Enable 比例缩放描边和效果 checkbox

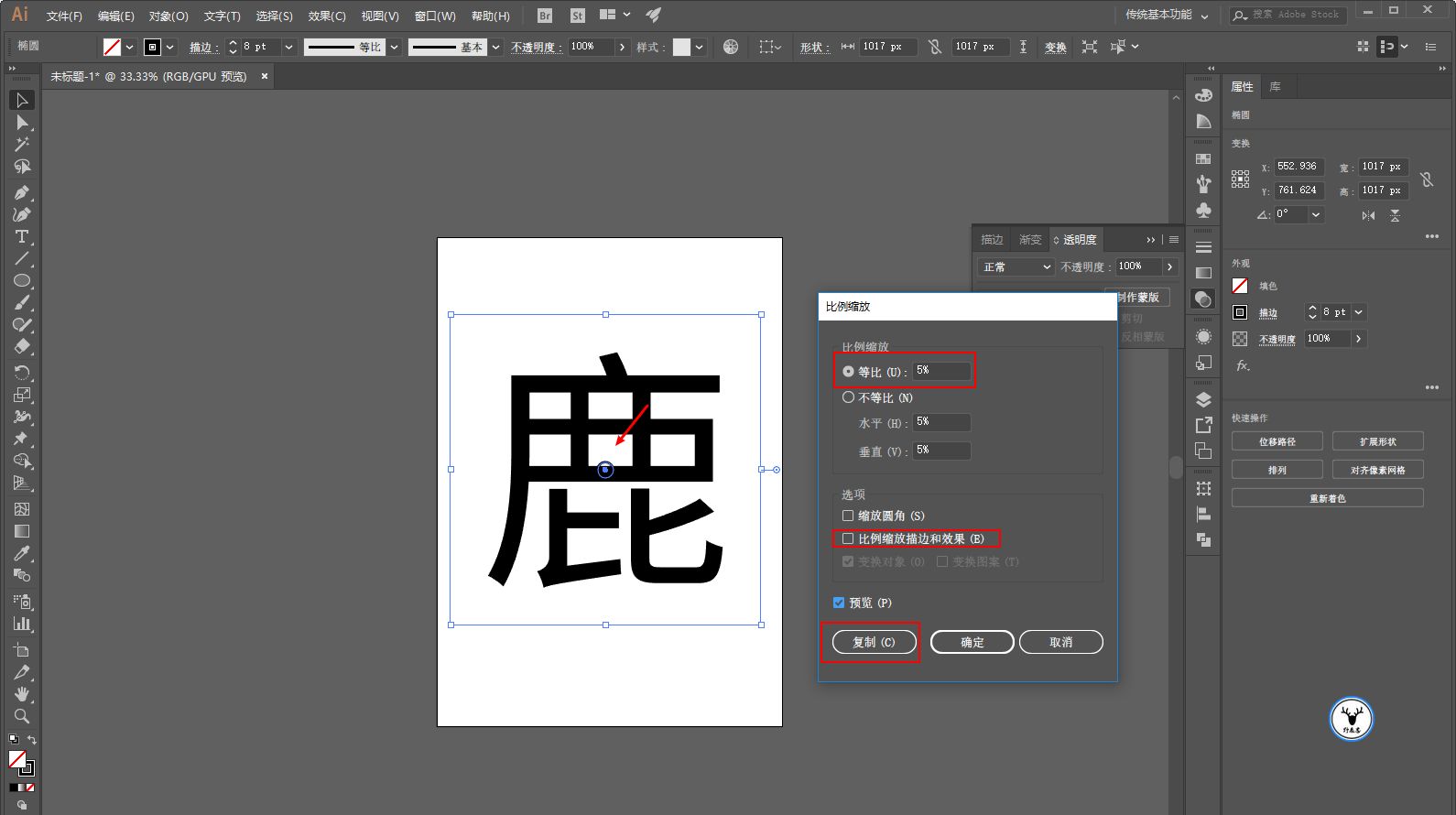[848, 538]
